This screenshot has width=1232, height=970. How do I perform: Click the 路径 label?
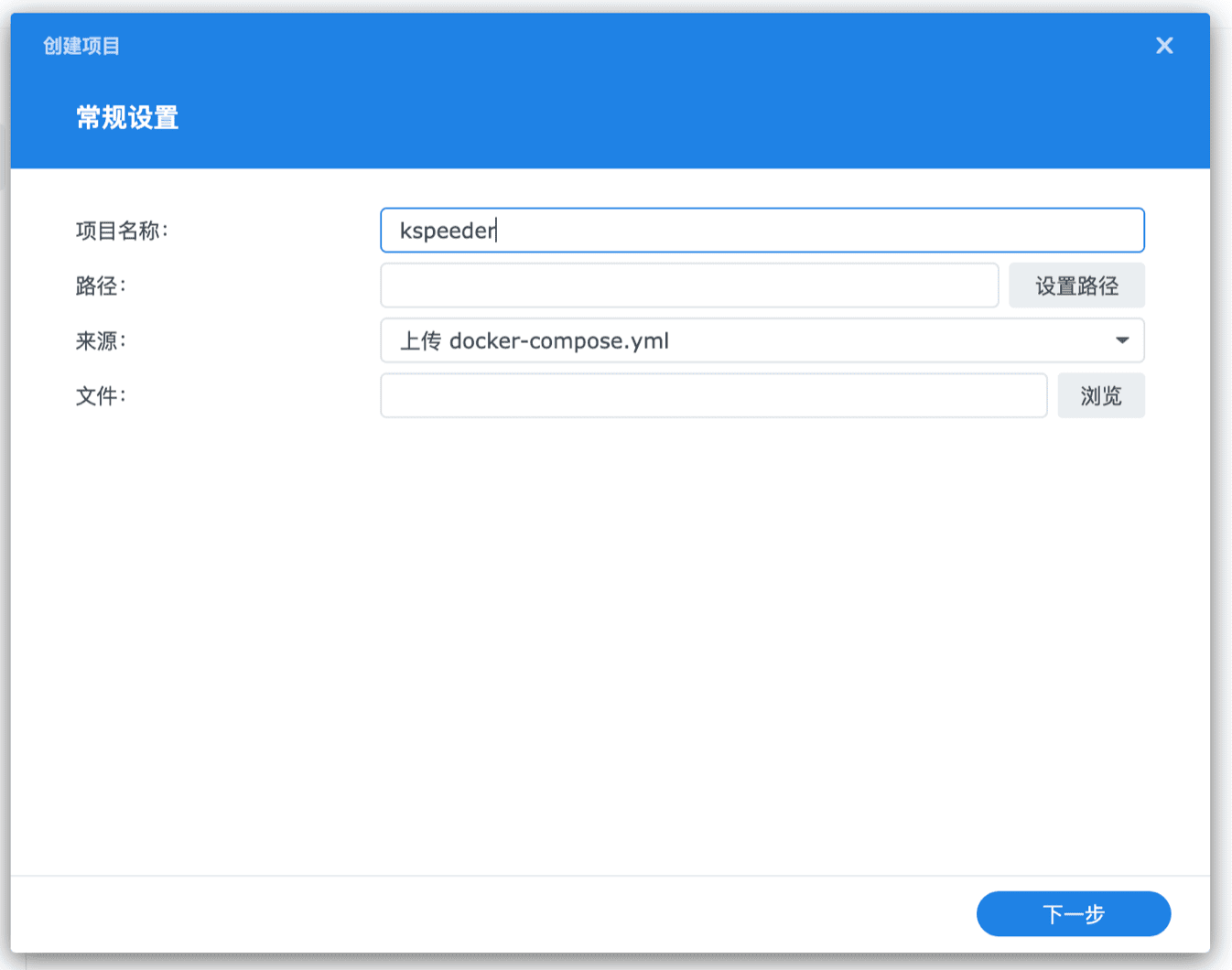[100, 286]
